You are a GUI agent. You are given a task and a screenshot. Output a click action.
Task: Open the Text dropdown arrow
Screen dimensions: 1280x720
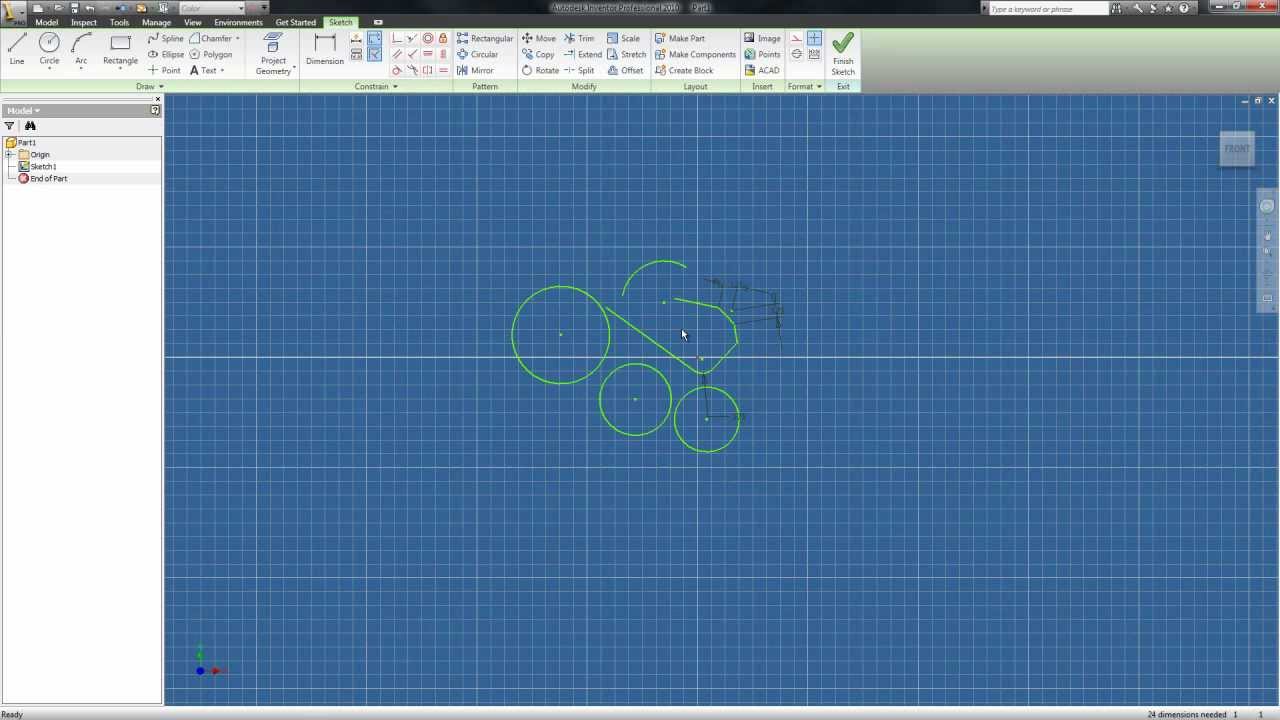pyautogui.click(x=222, y=70)
